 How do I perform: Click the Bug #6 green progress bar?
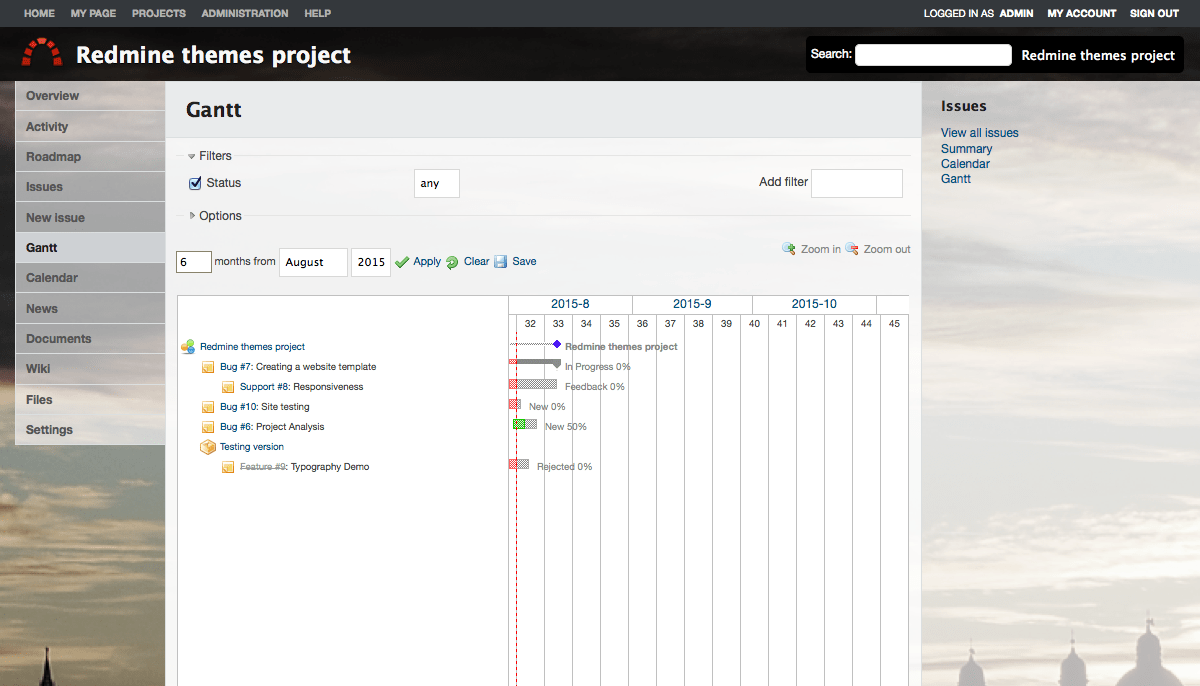(519, 424)
